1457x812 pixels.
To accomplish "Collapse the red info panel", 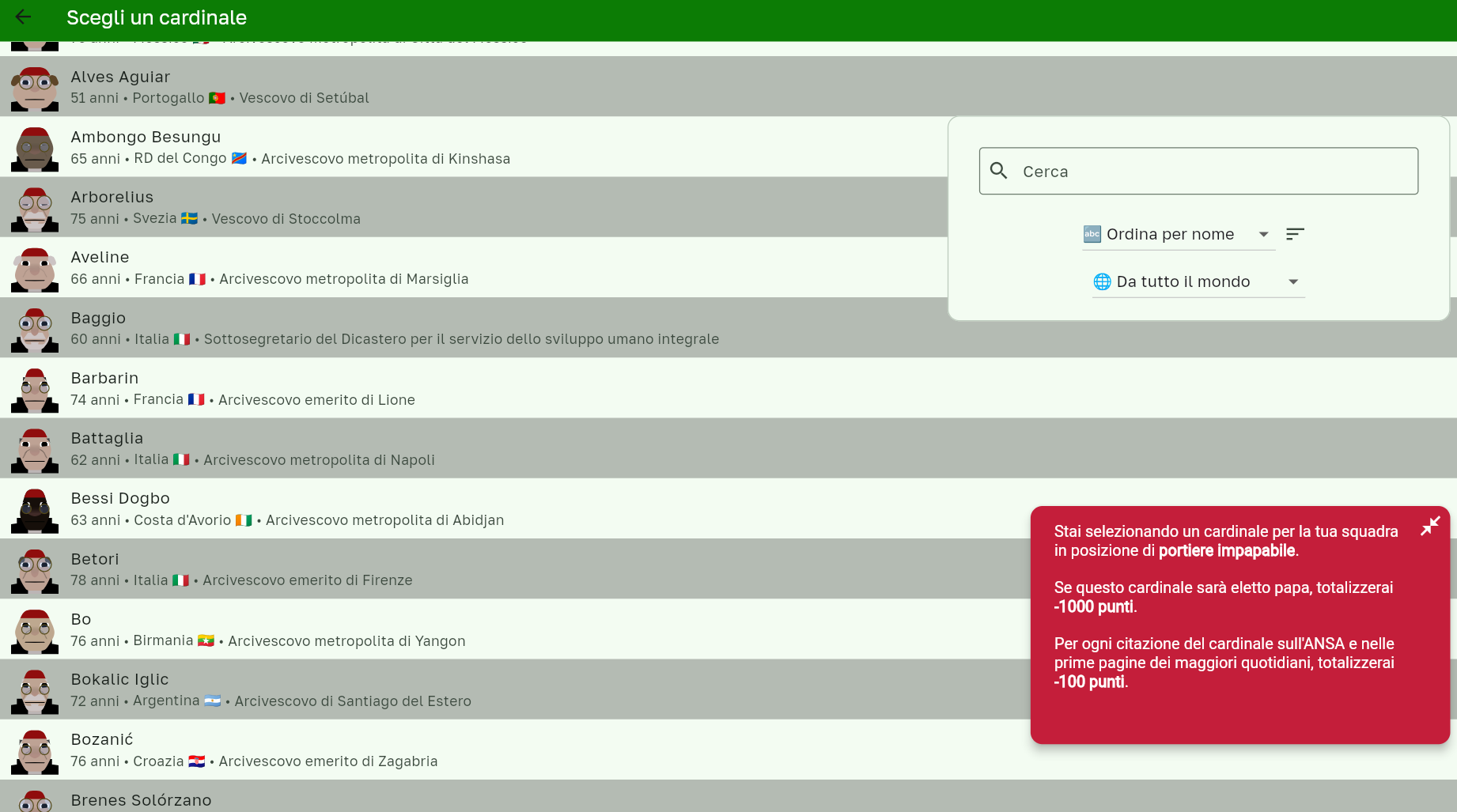I will pos(1429,527).
